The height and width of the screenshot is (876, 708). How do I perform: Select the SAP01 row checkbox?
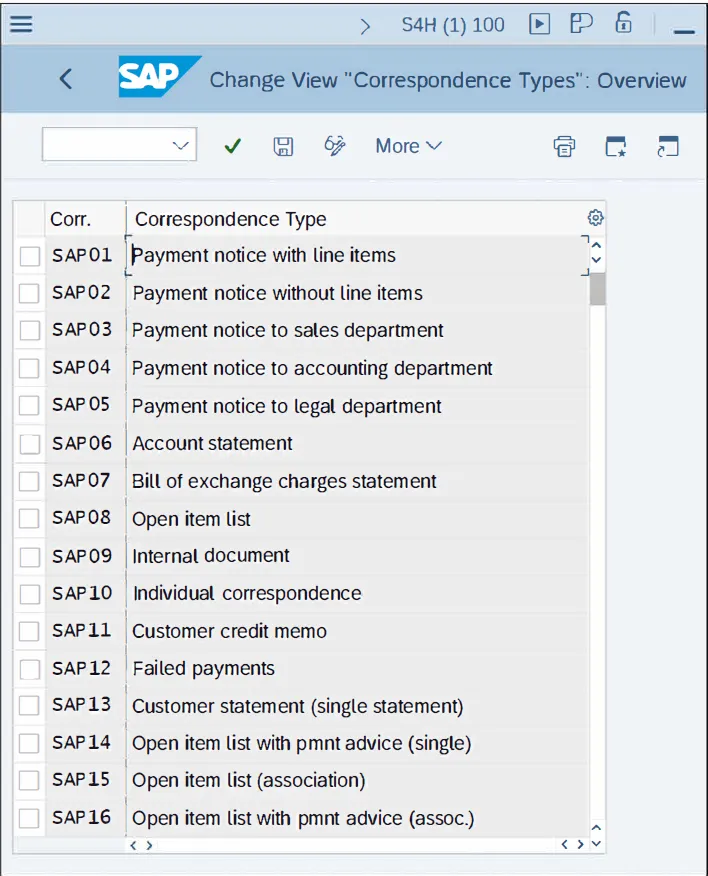(30, 256)
